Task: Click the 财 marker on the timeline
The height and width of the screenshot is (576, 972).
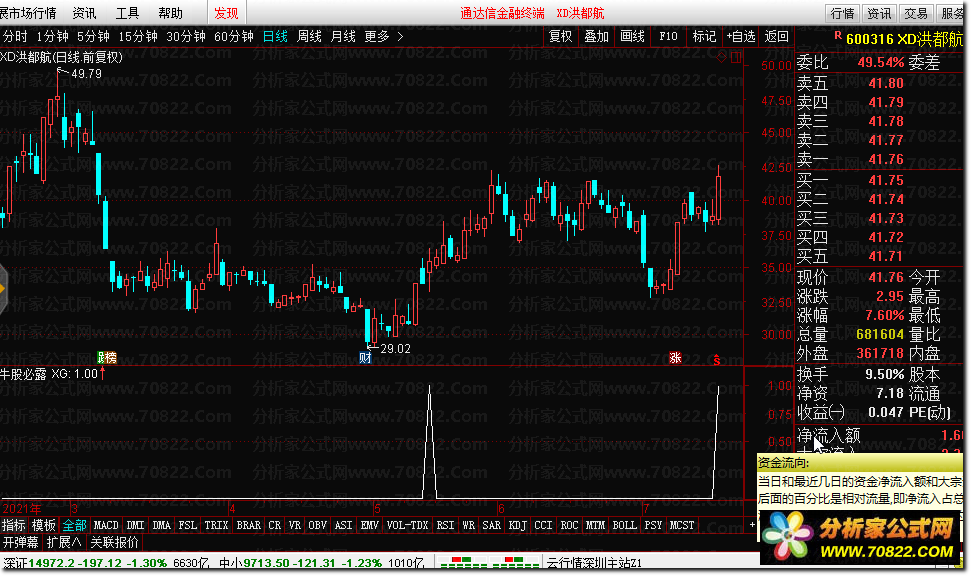Action: click(365, 358)
